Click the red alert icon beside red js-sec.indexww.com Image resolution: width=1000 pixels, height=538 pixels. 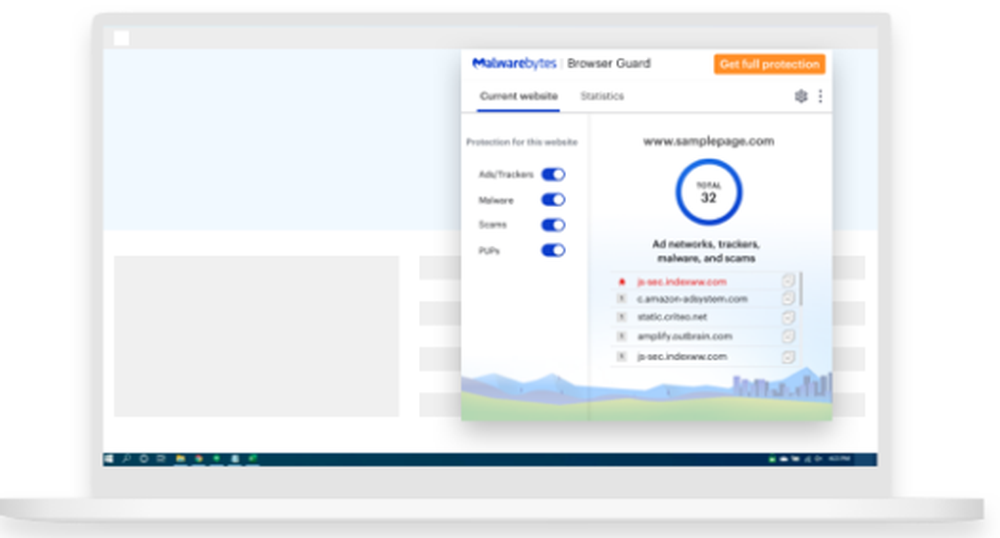622,282
